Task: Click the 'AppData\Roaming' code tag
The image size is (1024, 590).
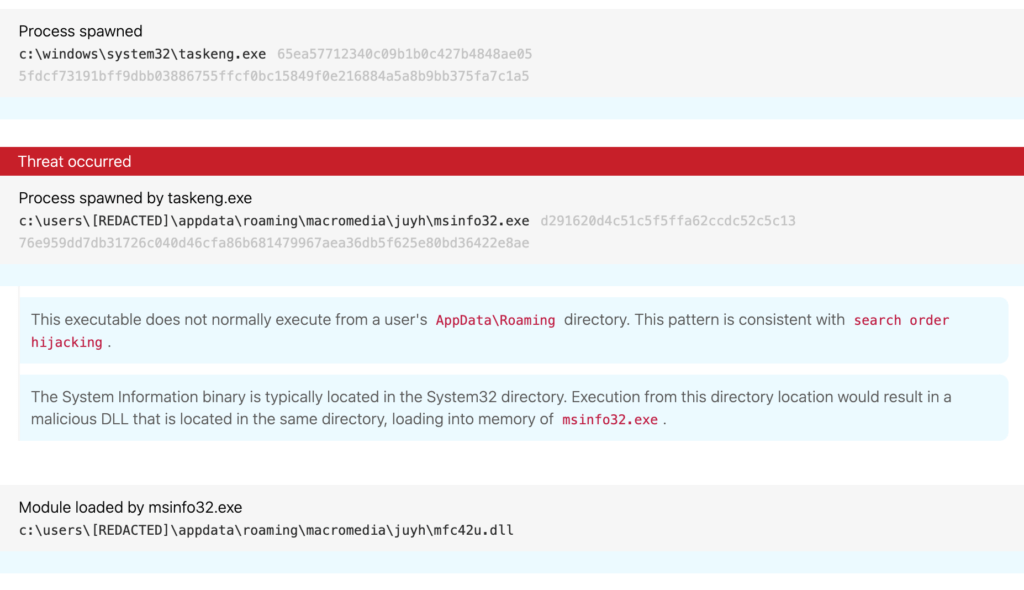Action: (x=495, y=320)
